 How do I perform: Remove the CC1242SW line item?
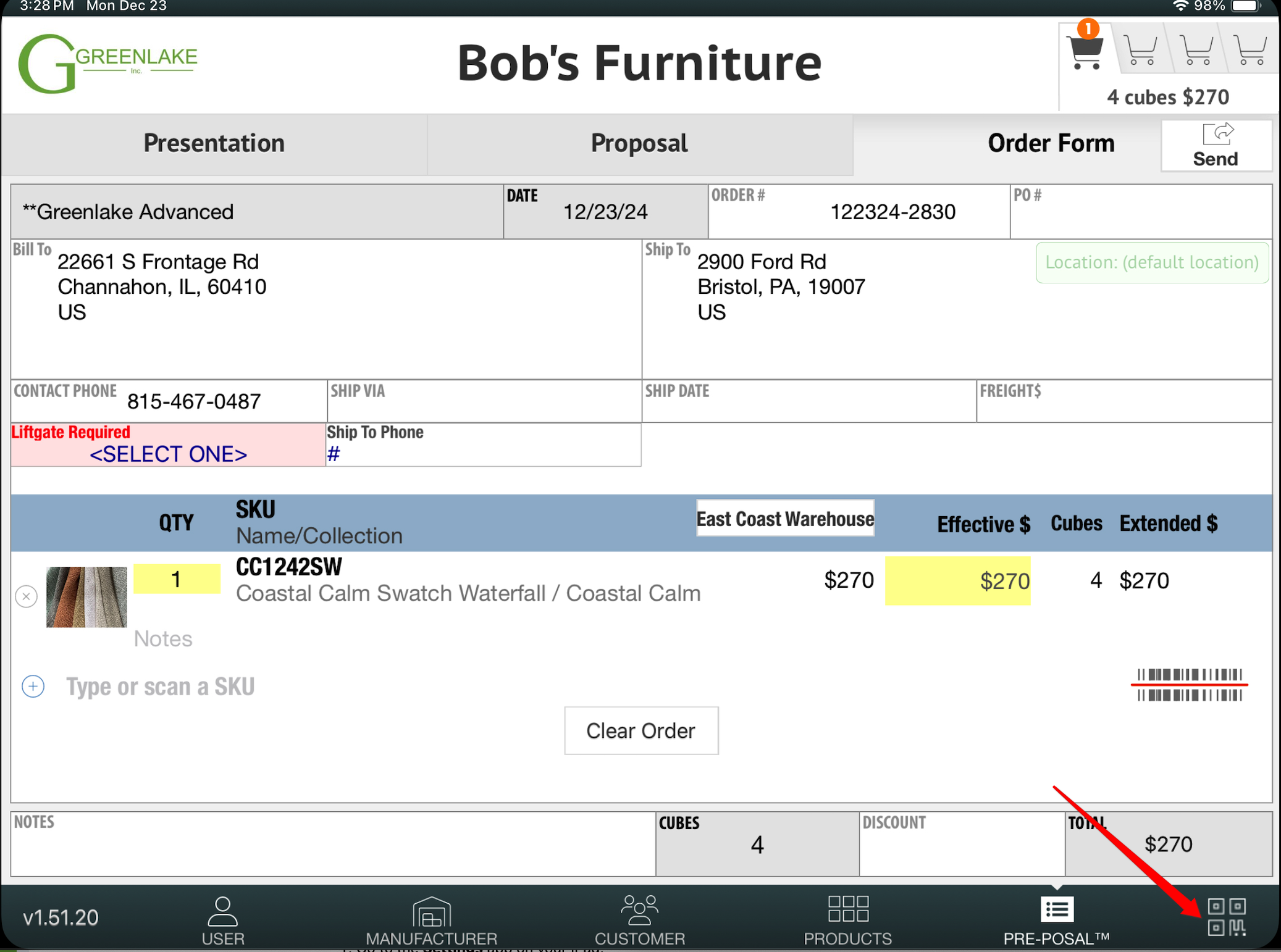pos(26,596)
